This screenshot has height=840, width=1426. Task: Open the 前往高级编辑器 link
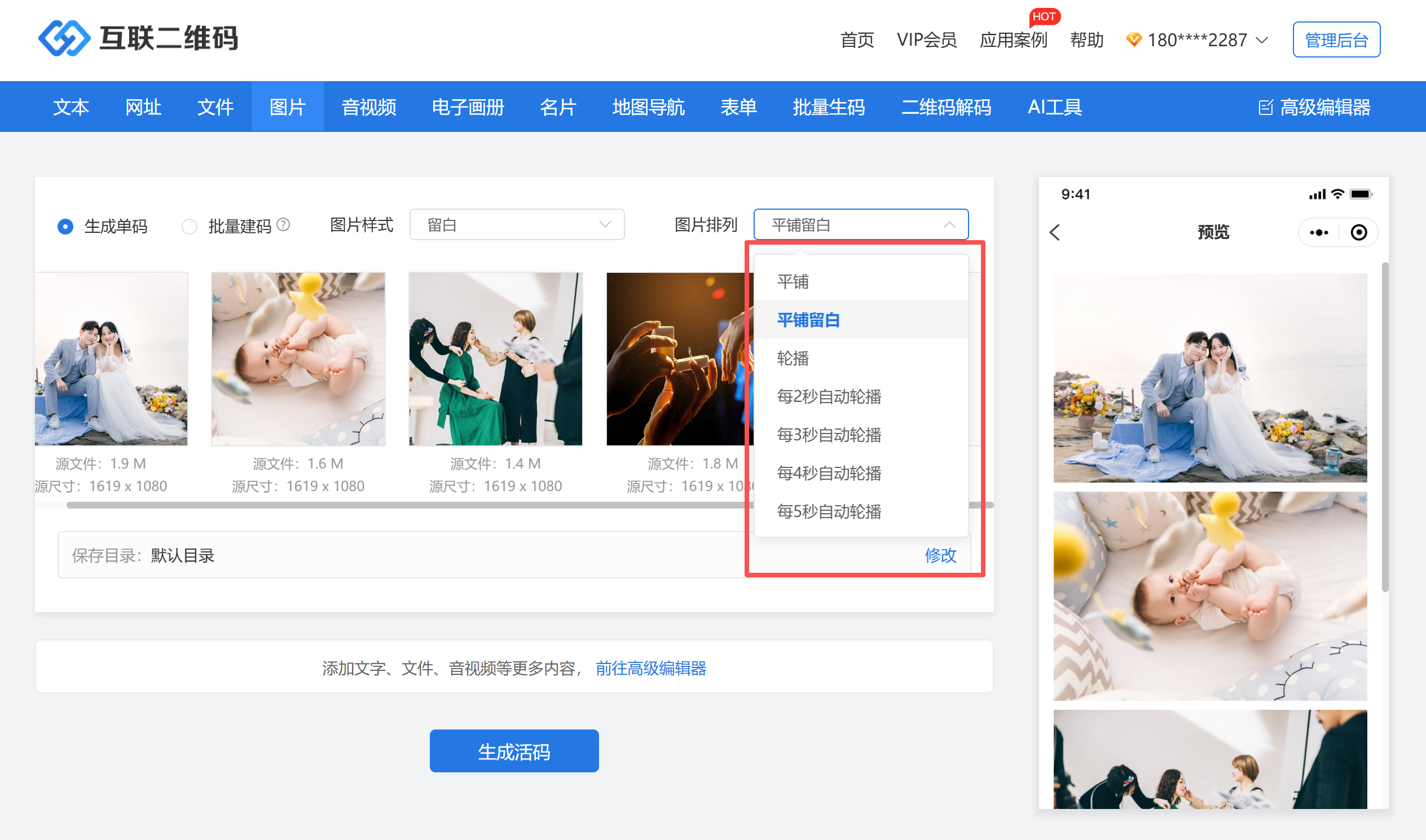tap(651, 668)
